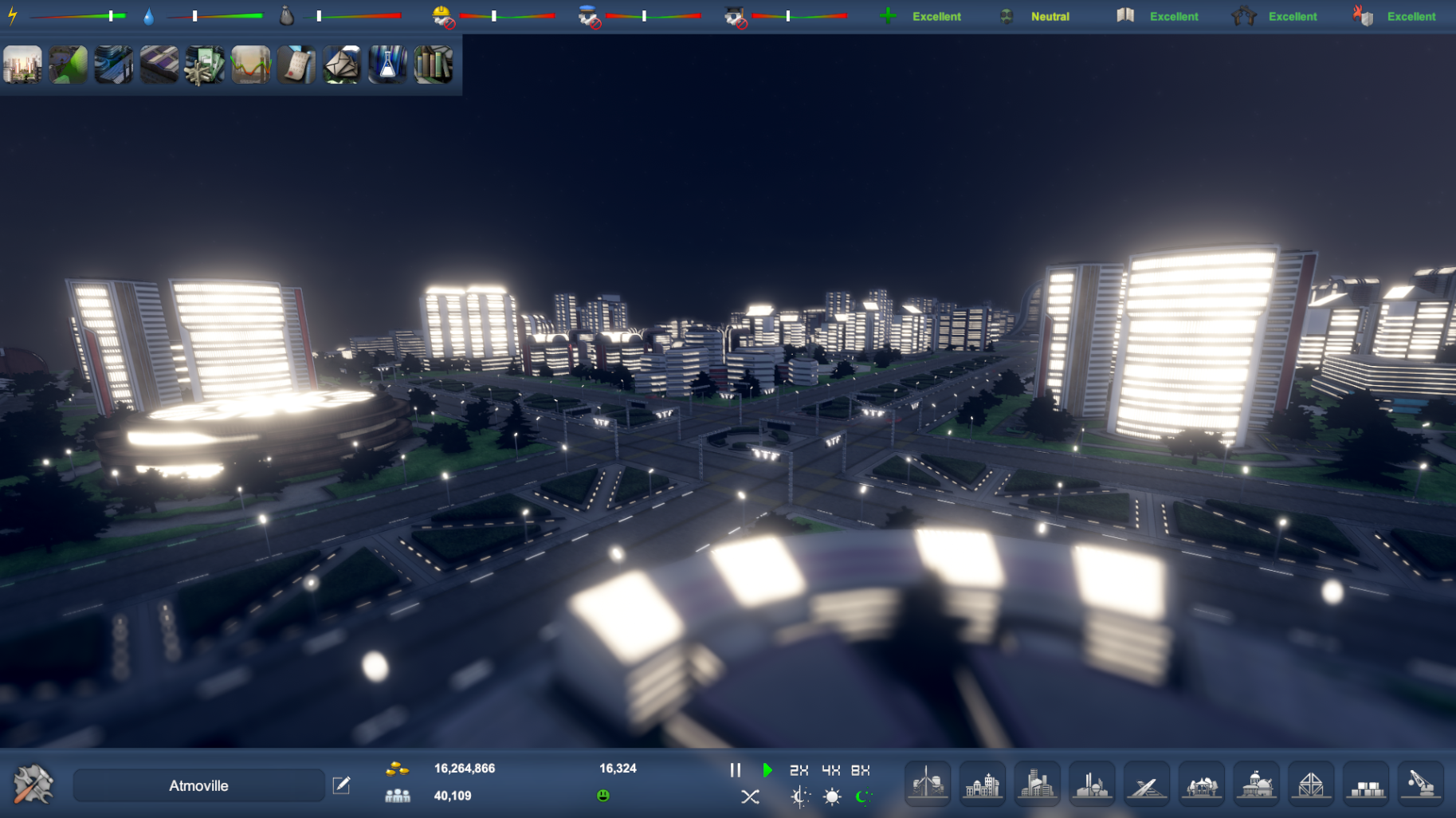Viewport: 1456px width, 818px height.
Task: Open the library books icon
Action: (434, 65)
